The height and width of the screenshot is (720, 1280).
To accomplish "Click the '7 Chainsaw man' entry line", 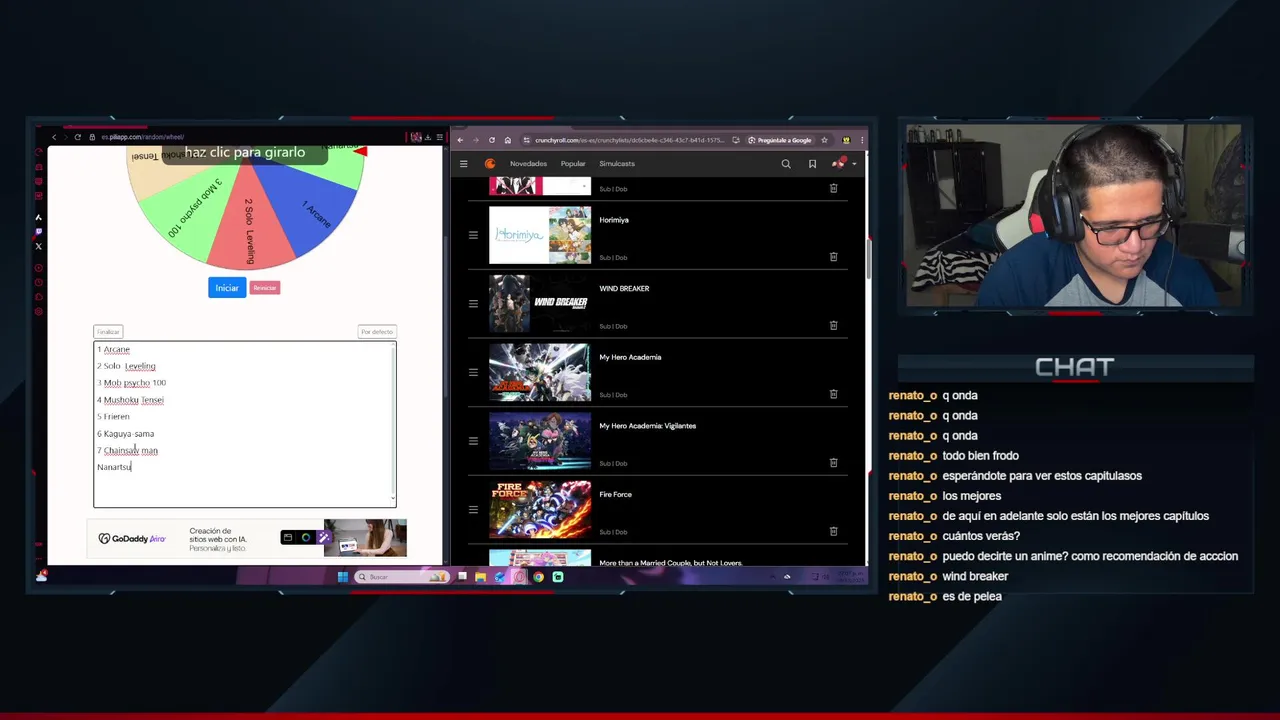I will pos(128,451).
